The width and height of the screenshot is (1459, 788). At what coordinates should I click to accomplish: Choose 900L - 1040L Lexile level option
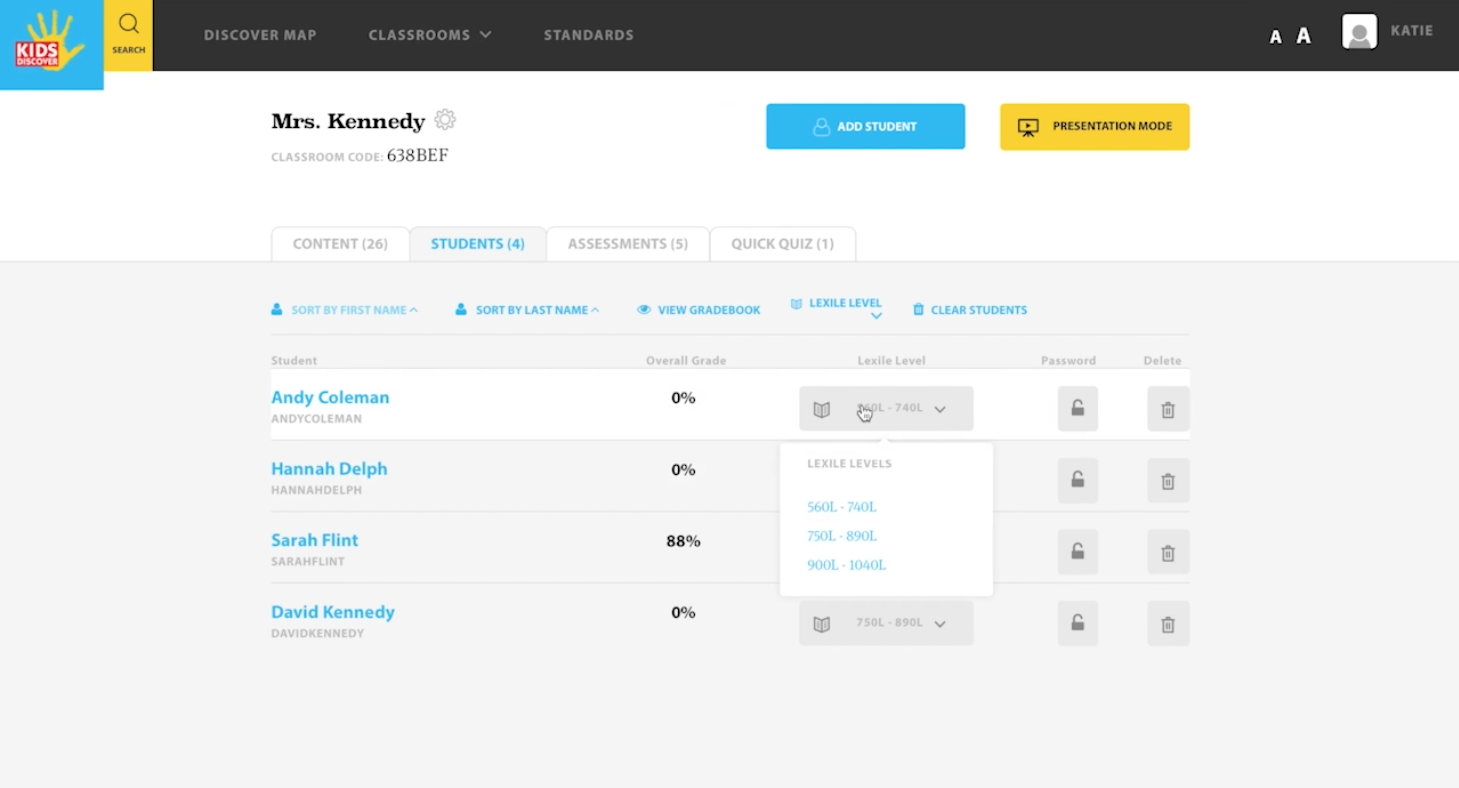point(846,565)
